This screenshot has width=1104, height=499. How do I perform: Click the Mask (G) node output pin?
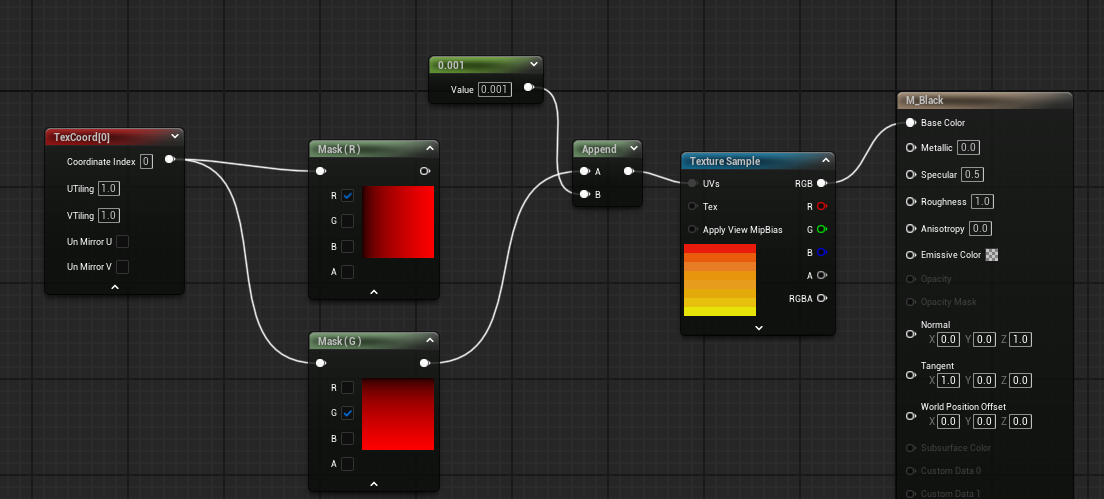[425, 363]
